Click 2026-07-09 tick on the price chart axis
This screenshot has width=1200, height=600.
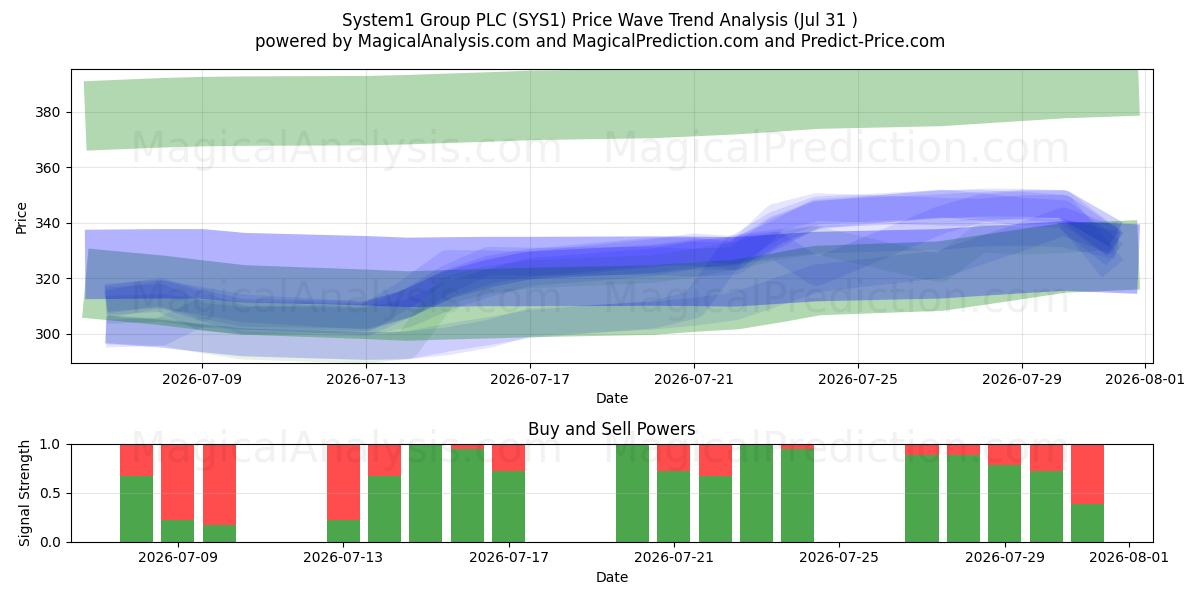[202, 378]
